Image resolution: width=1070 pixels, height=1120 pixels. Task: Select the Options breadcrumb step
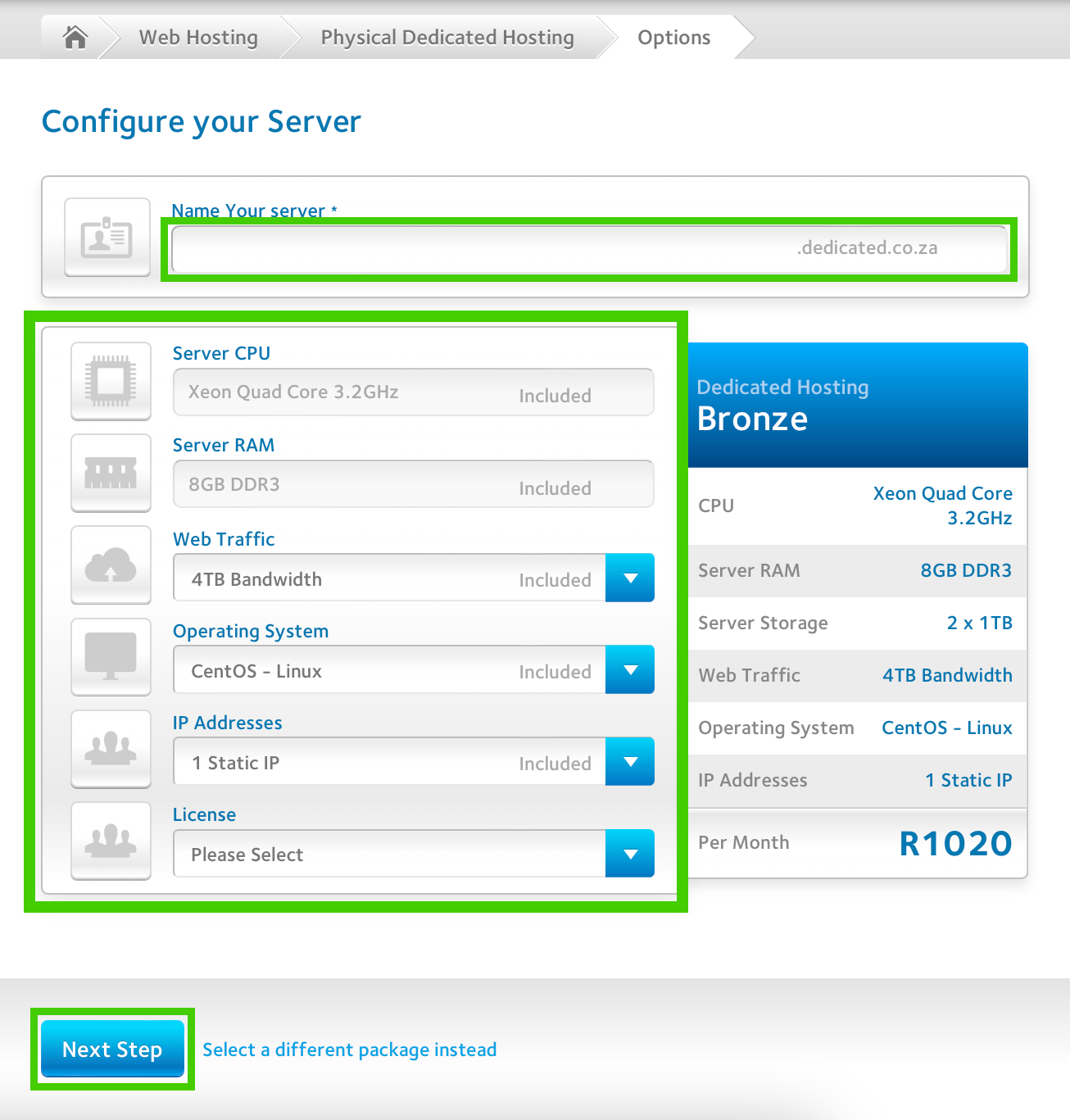(673, 38)
